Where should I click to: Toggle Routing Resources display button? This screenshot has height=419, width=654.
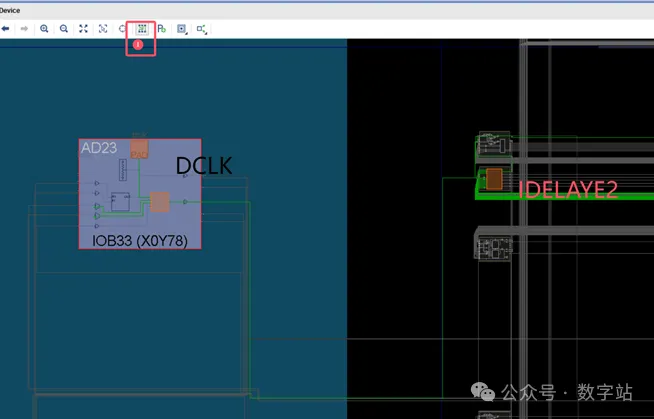(142, 29)
